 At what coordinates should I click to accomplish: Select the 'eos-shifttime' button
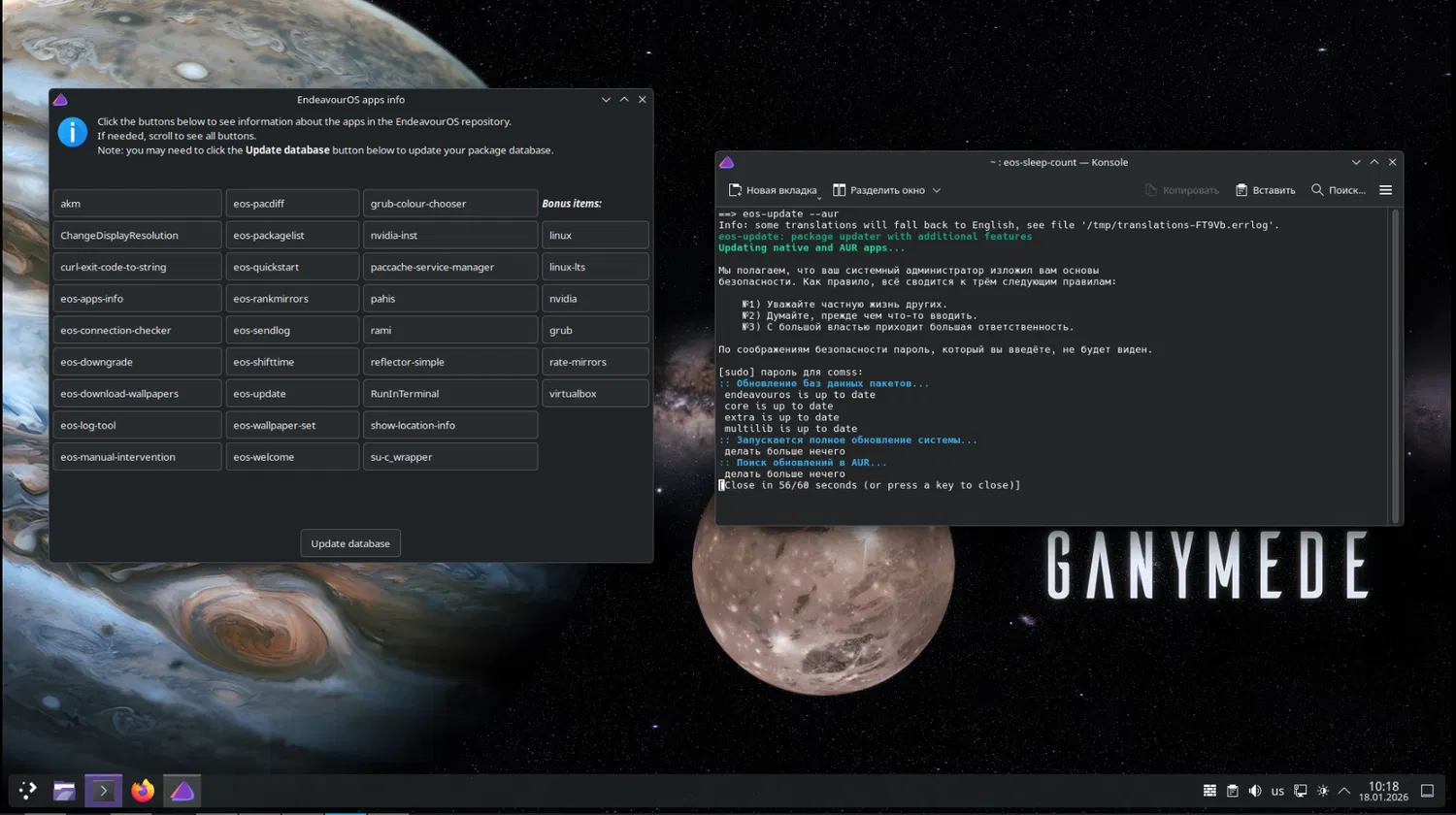tap(293, 362)
